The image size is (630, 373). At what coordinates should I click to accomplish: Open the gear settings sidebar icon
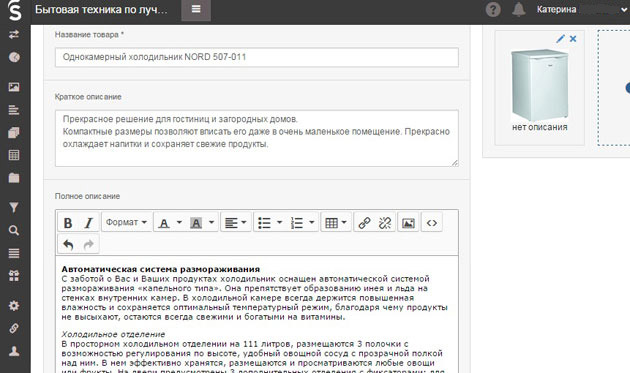[x=14, y=306]
